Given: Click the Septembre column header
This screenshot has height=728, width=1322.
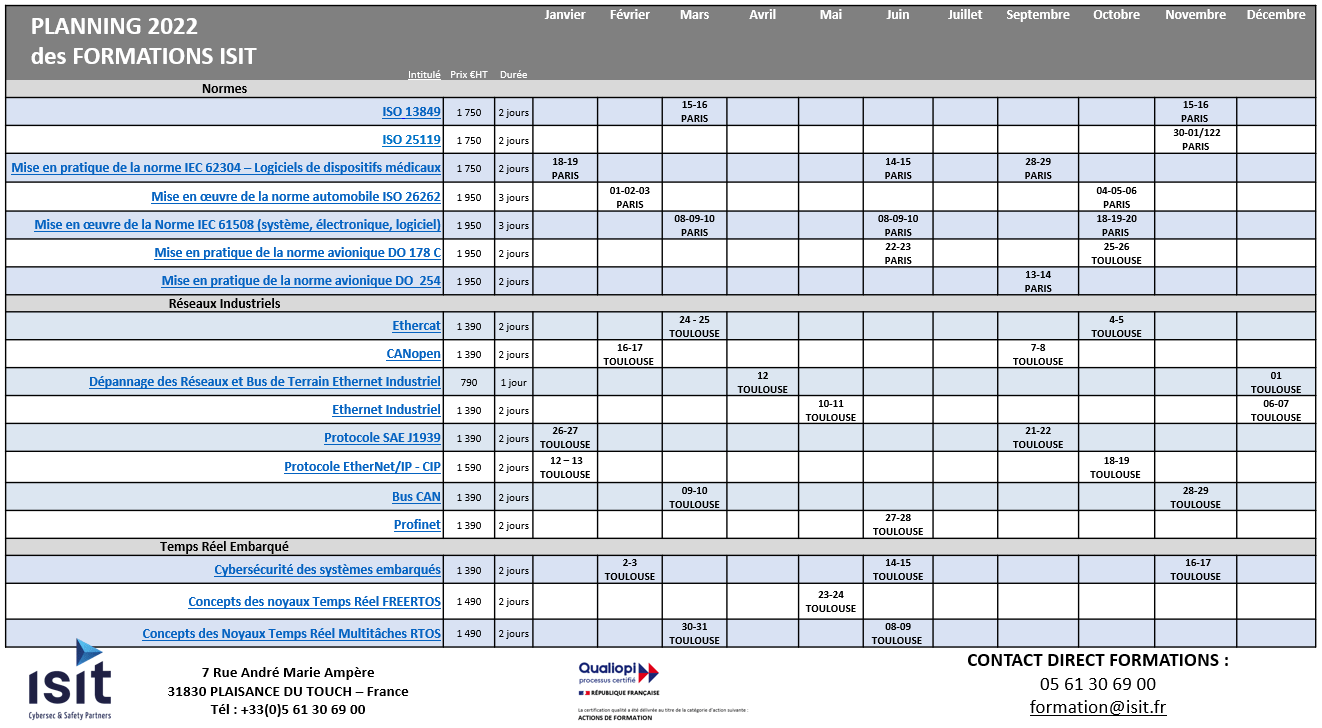Looking at the screenshot, I should click(x=1038, y=15).
